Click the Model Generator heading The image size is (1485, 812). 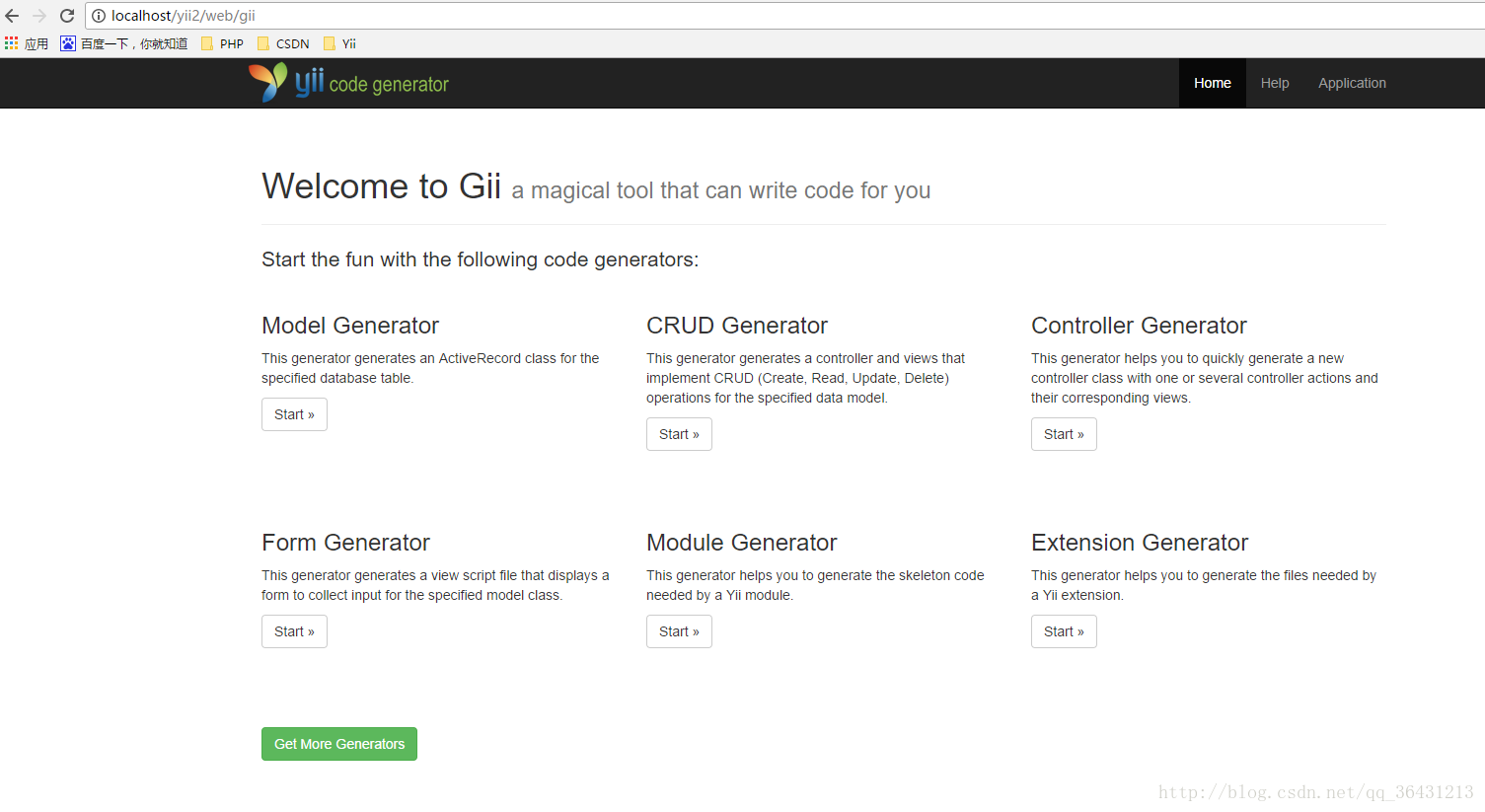pyautogui.click(x=350, y=326)
